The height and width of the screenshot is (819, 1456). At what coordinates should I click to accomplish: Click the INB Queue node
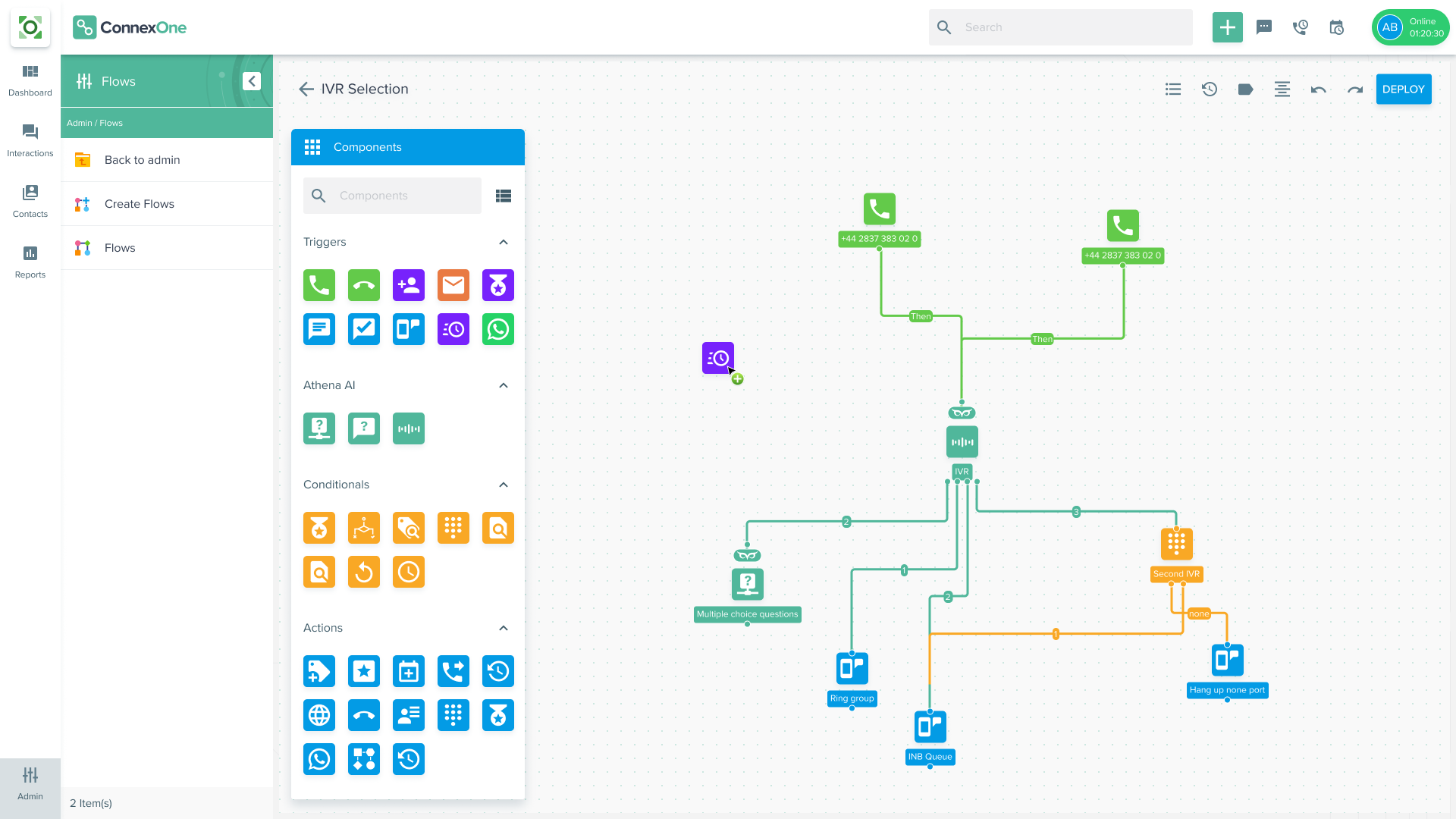point(930,726)
